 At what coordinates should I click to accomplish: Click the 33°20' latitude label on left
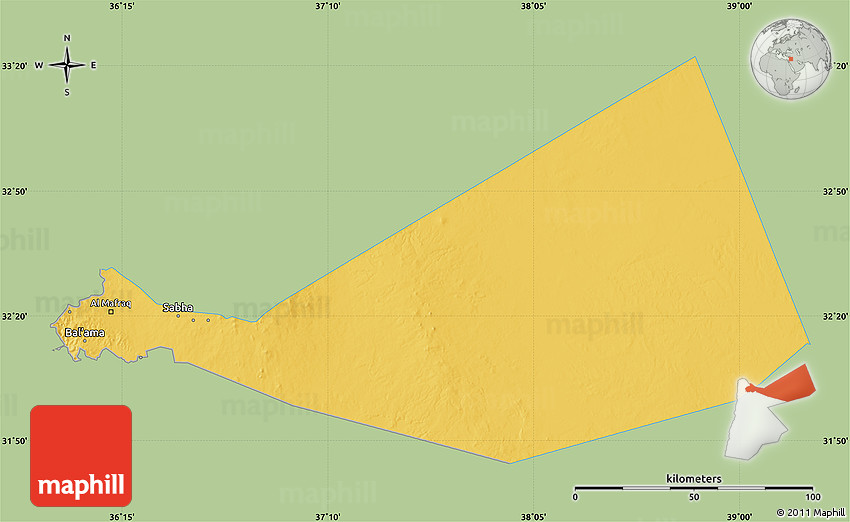pos(15,66)
